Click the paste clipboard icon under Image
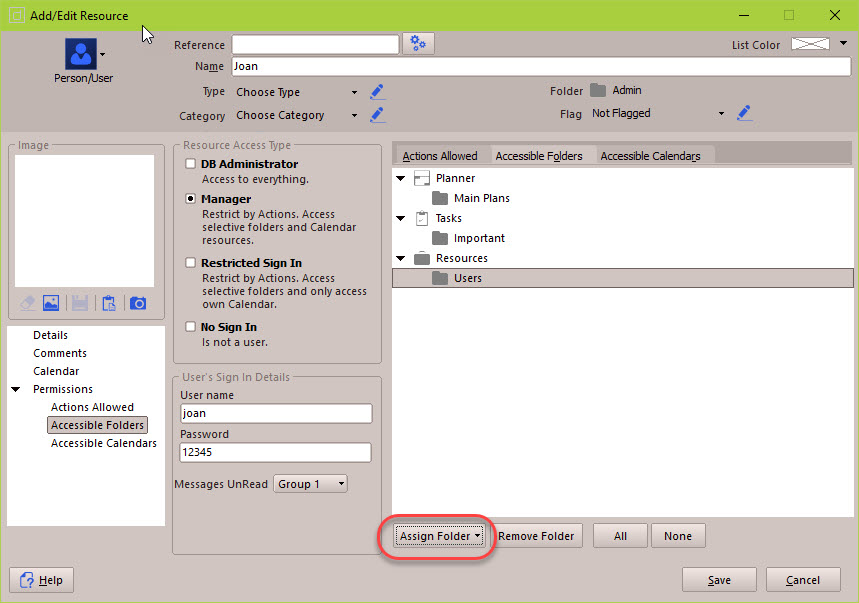This screenshot has width=859, height=603. (x=110, y=303)
